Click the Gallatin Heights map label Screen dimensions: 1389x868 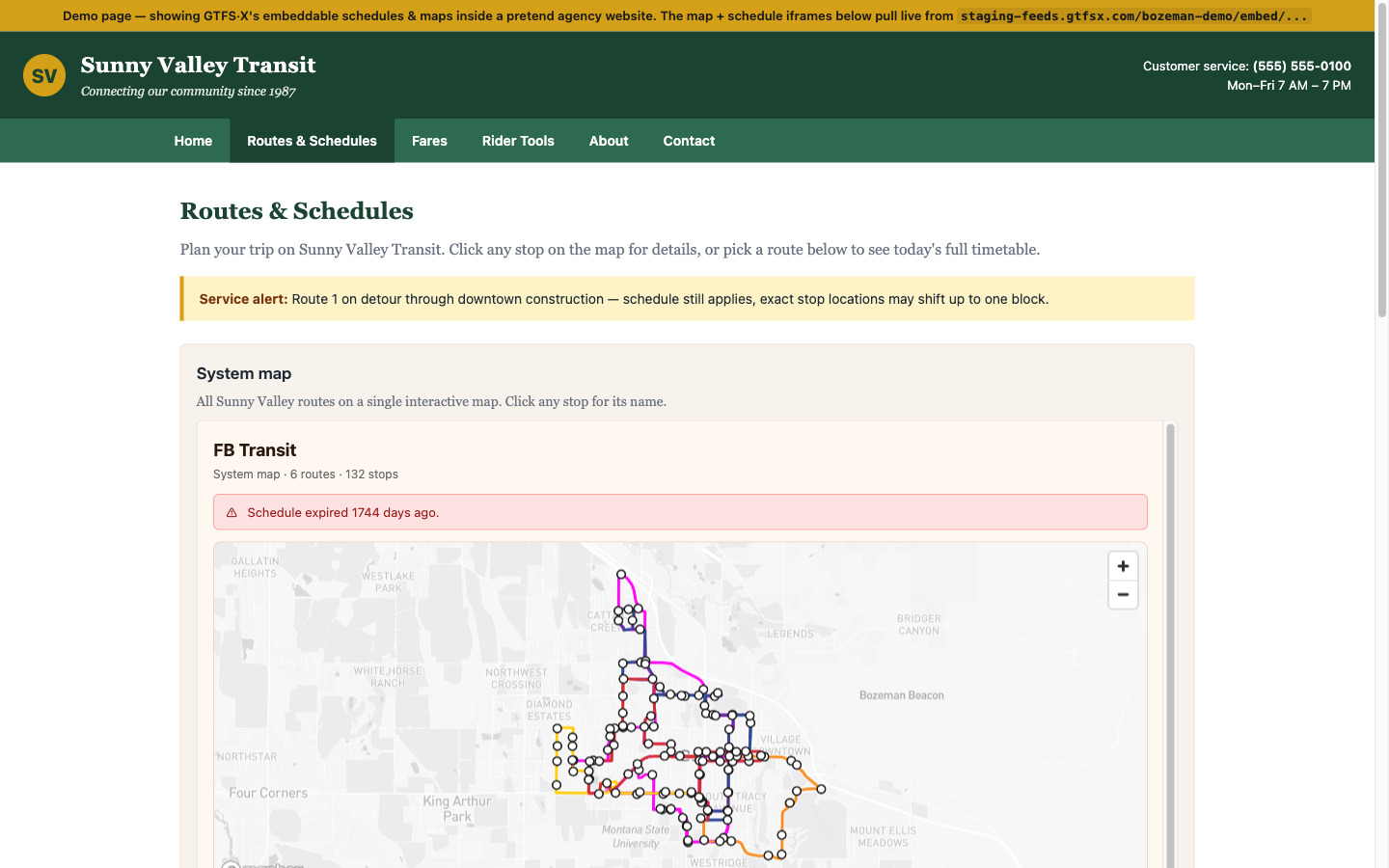click(255, 567)
